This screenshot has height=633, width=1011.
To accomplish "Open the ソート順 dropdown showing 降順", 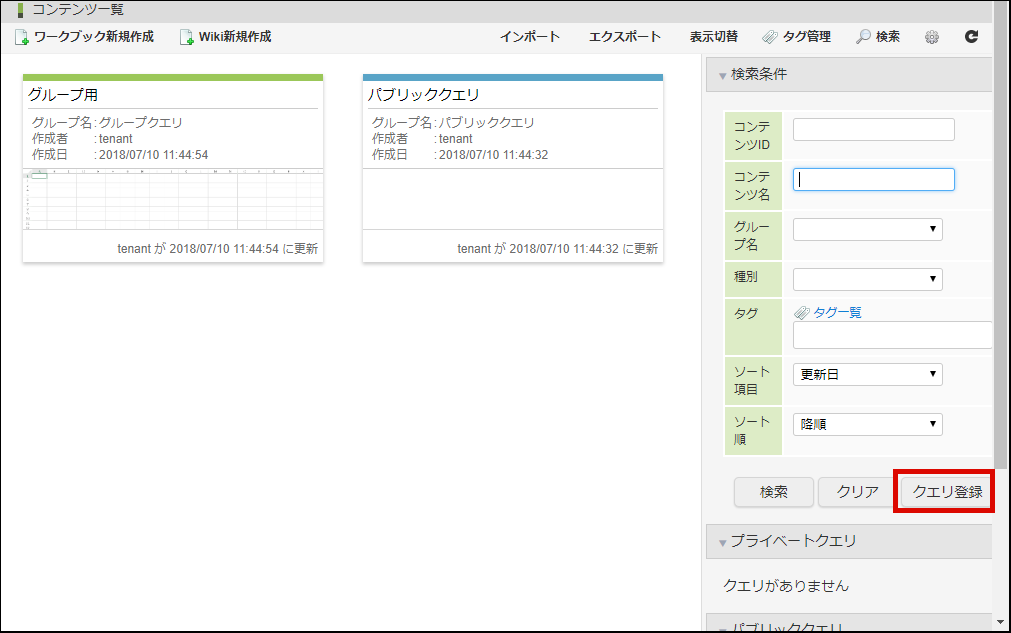I will [867, 424].
